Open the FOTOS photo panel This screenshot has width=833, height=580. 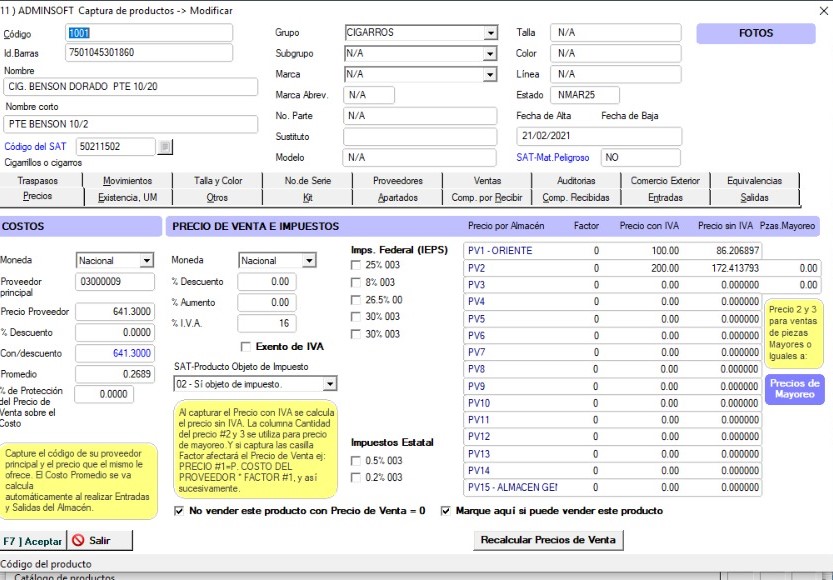[756, 33]
